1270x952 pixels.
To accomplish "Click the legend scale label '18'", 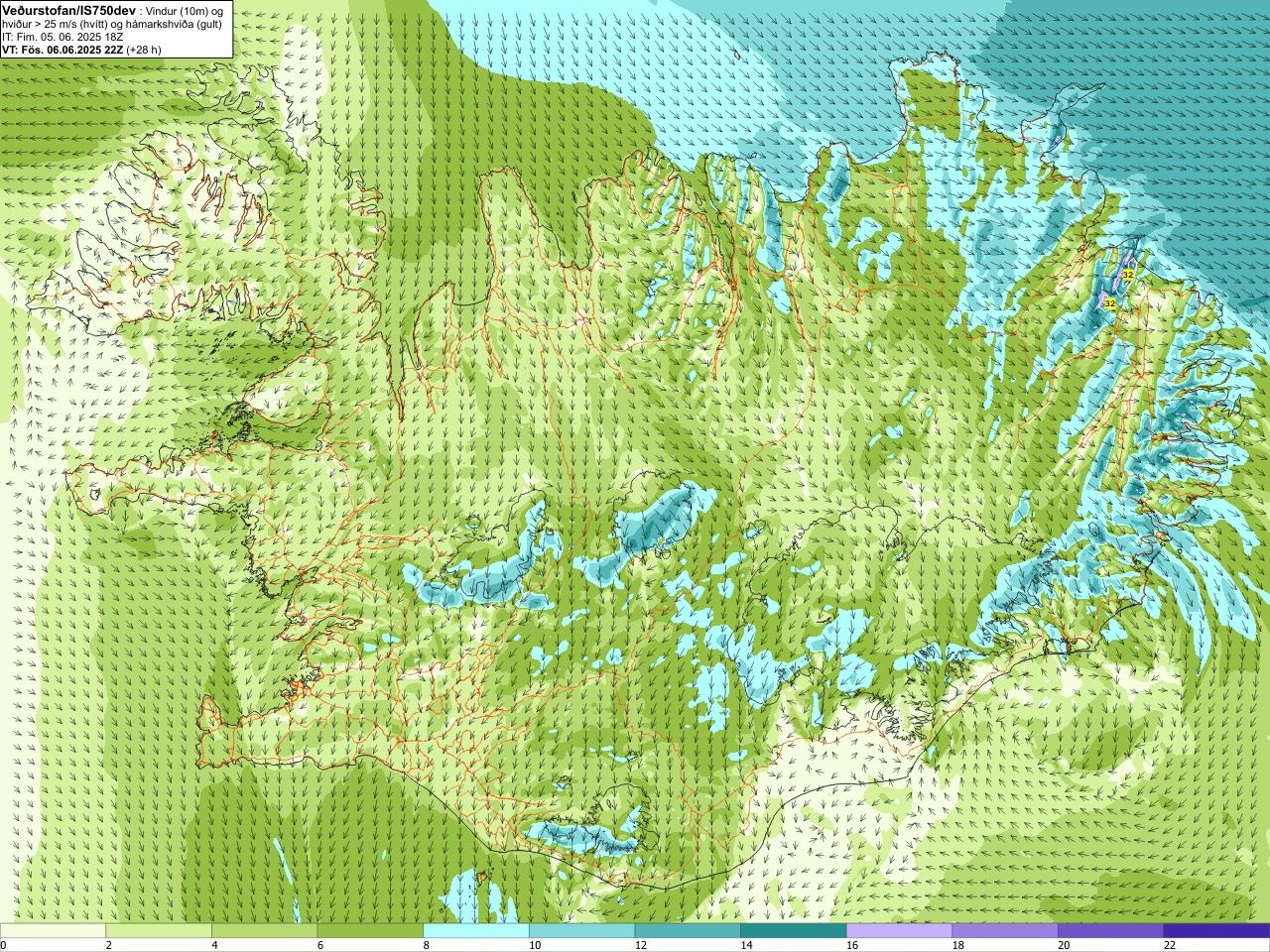I will click(958, 945).
